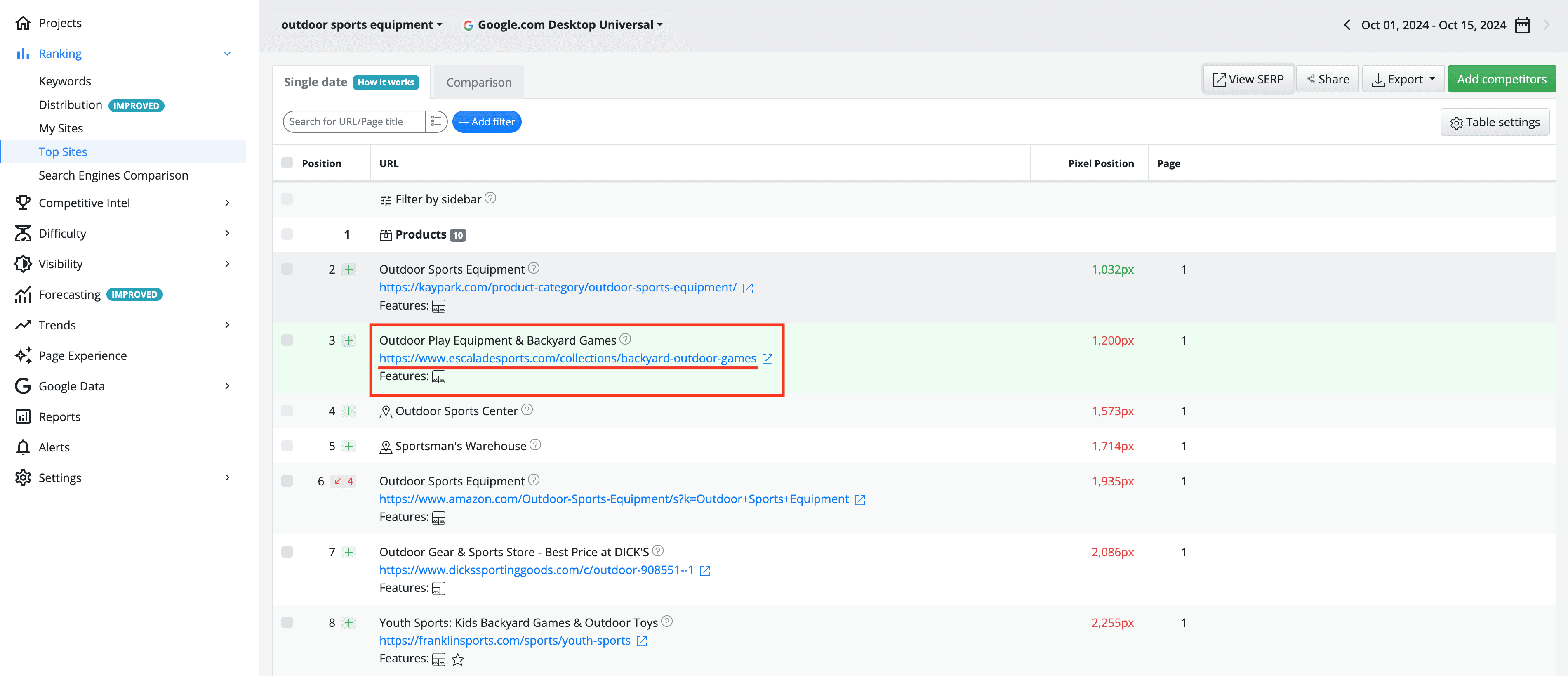The height and width of the screenshot is (676, 1568).
Task: Open dickssportinggoods URL external link icon
Action: (705, 571)
